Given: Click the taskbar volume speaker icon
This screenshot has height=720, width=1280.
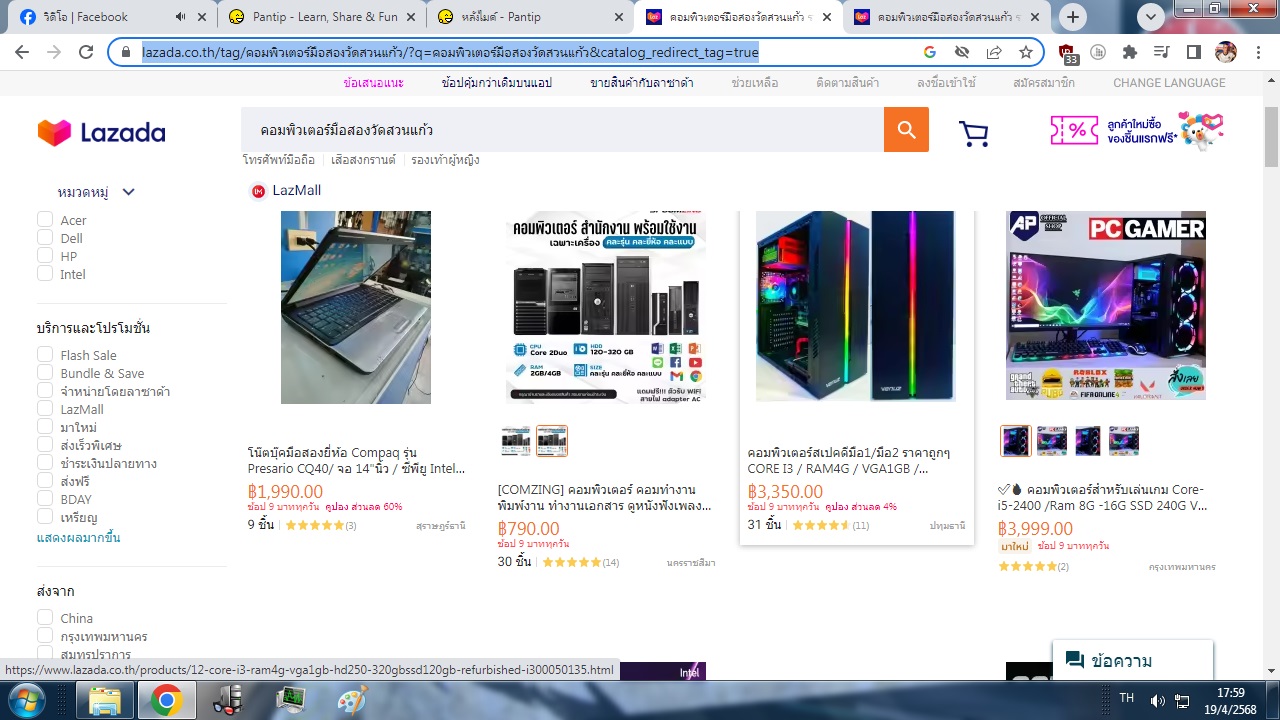Looking at the screenshot, I should point(1158,699).
